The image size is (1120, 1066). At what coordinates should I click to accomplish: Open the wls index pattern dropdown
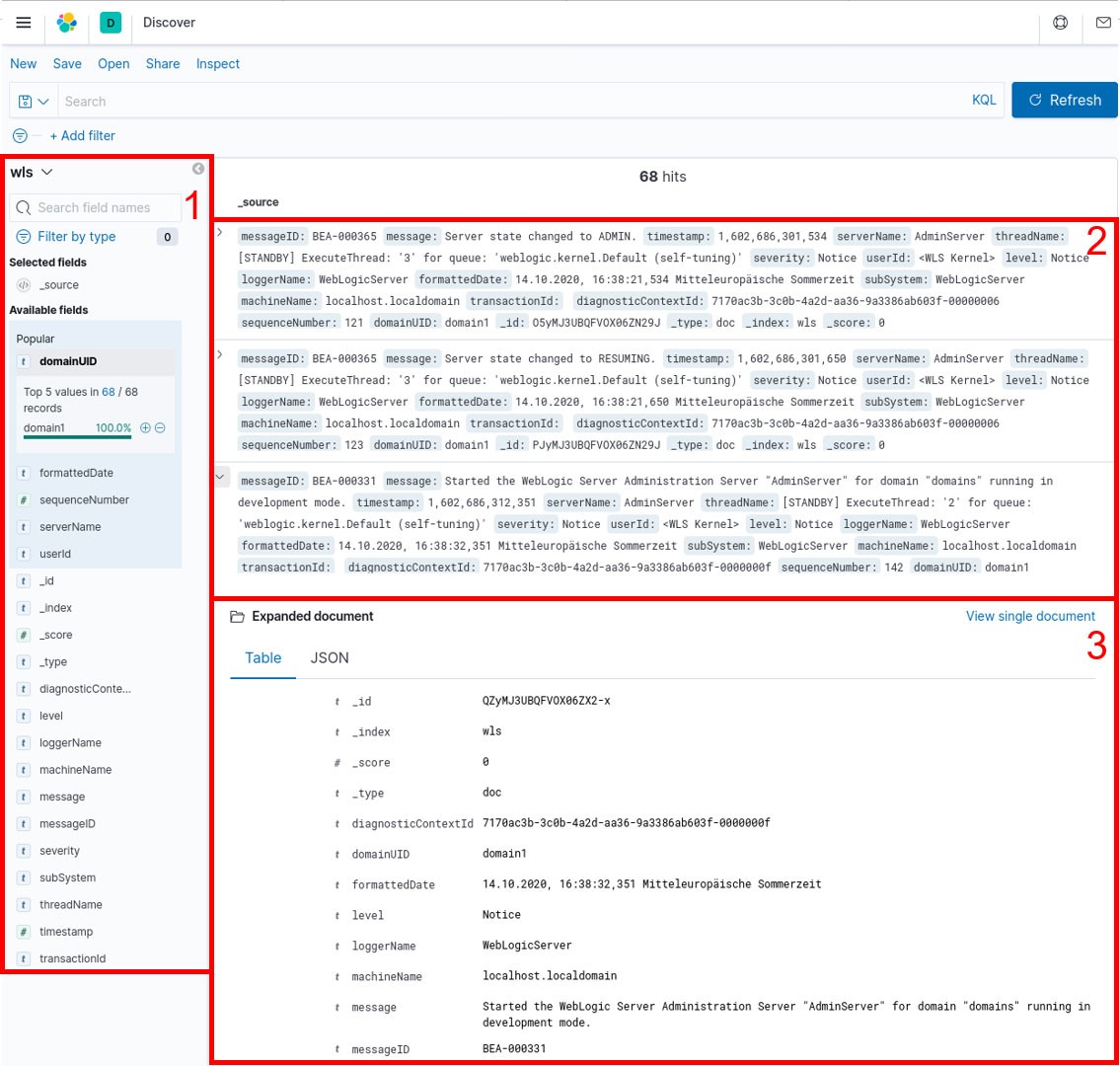click(x=32, y=172)
